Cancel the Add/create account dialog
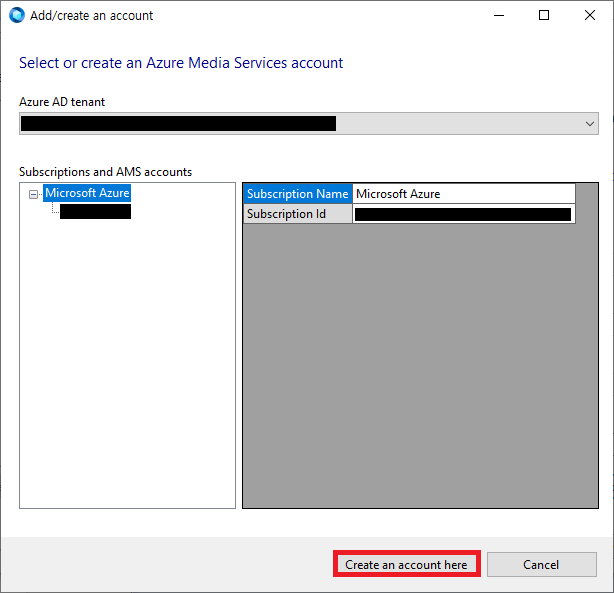Screen dimensions: 614x593 (x=542, y=564)
